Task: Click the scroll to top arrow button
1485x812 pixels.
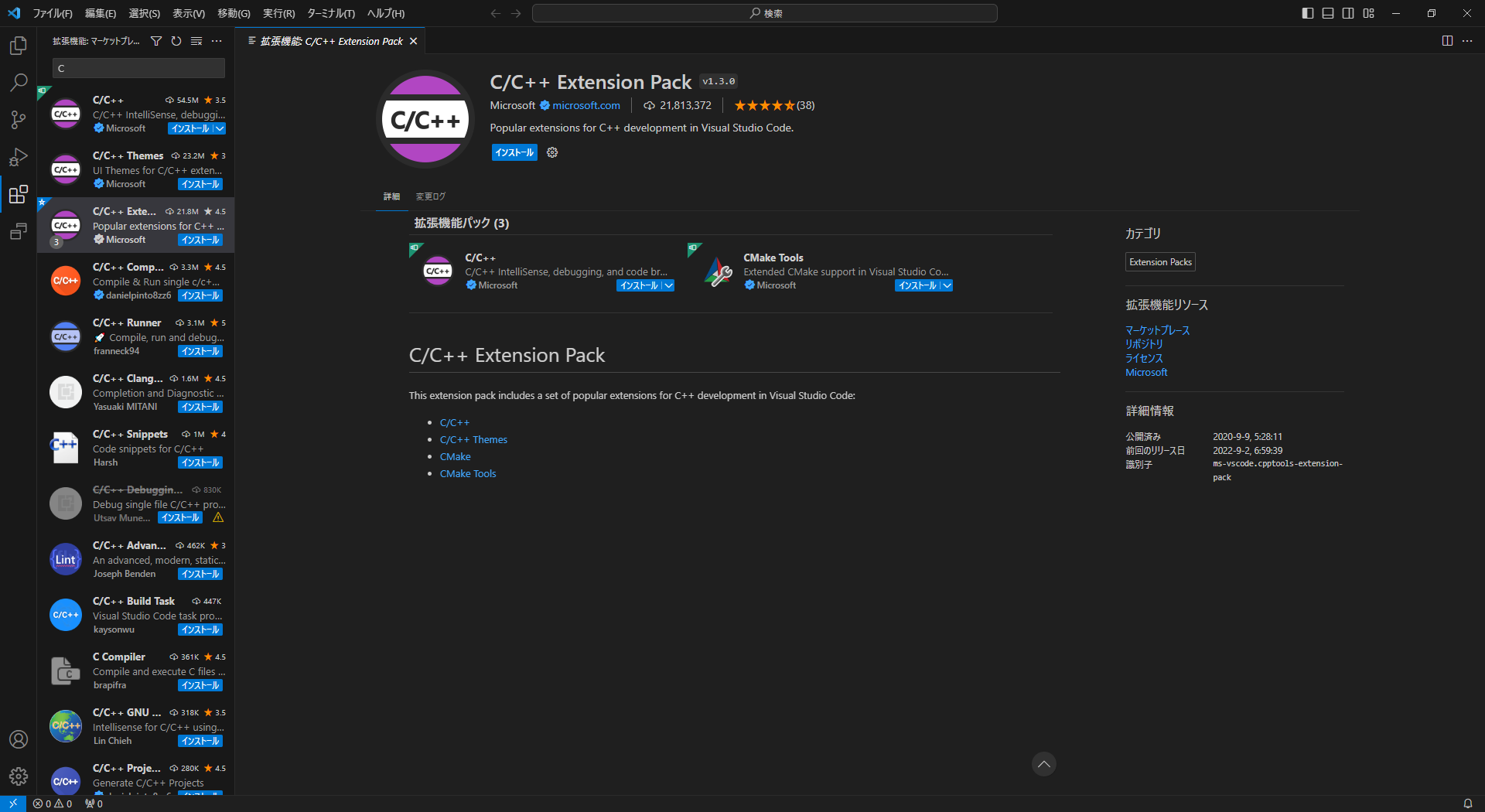Action: coord(1044,764)
